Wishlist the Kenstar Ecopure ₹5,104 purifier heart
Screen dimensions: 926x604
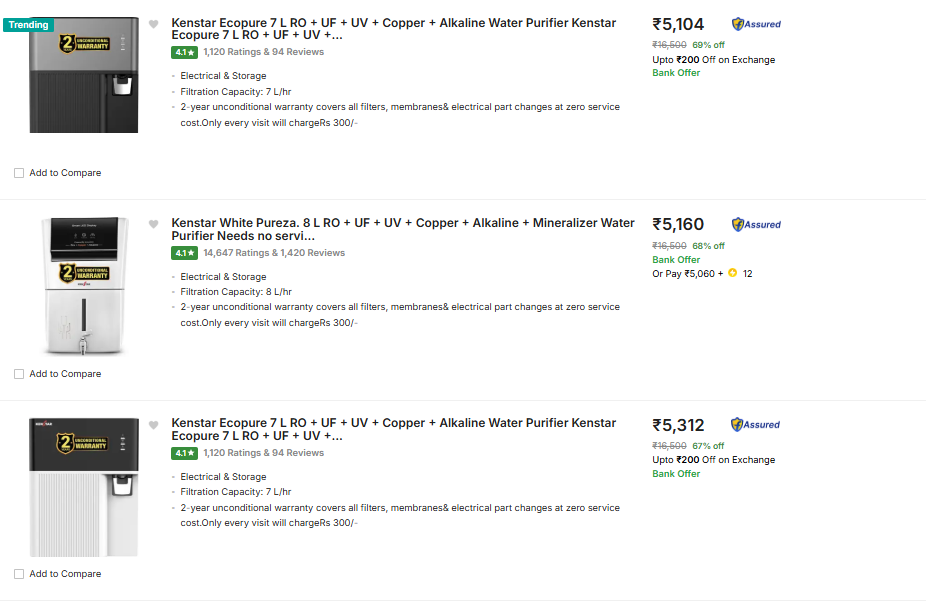coord(153,24)
